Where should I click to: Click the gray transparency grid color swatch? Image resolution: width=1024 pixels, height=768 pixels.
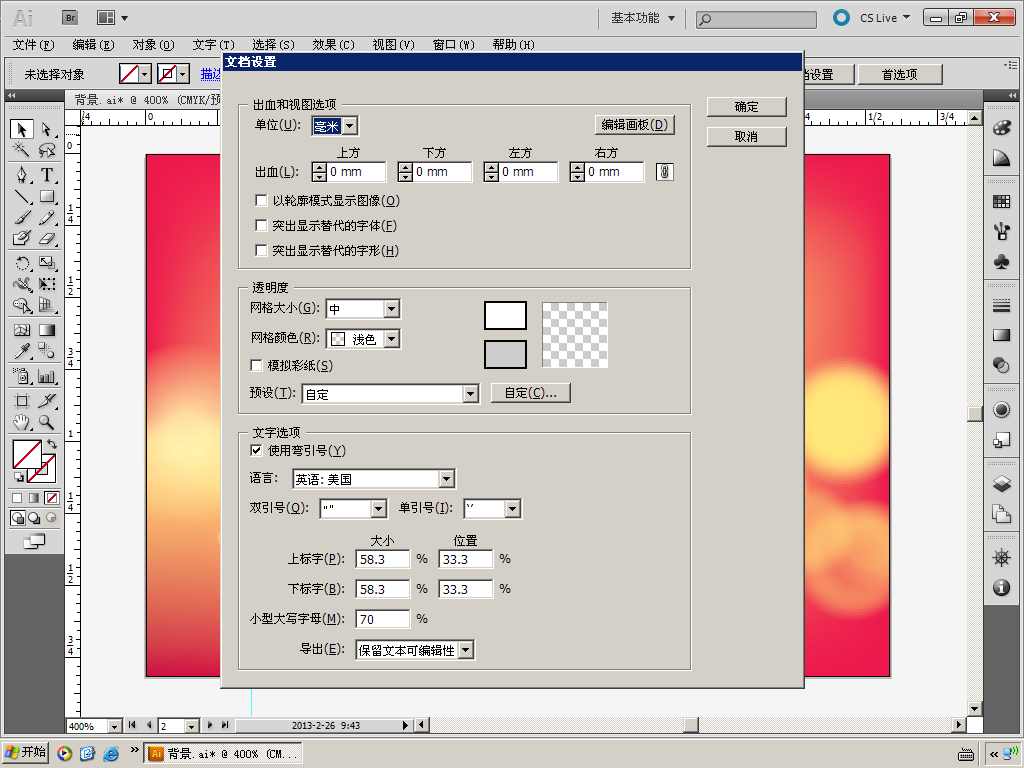click(505, 355)
